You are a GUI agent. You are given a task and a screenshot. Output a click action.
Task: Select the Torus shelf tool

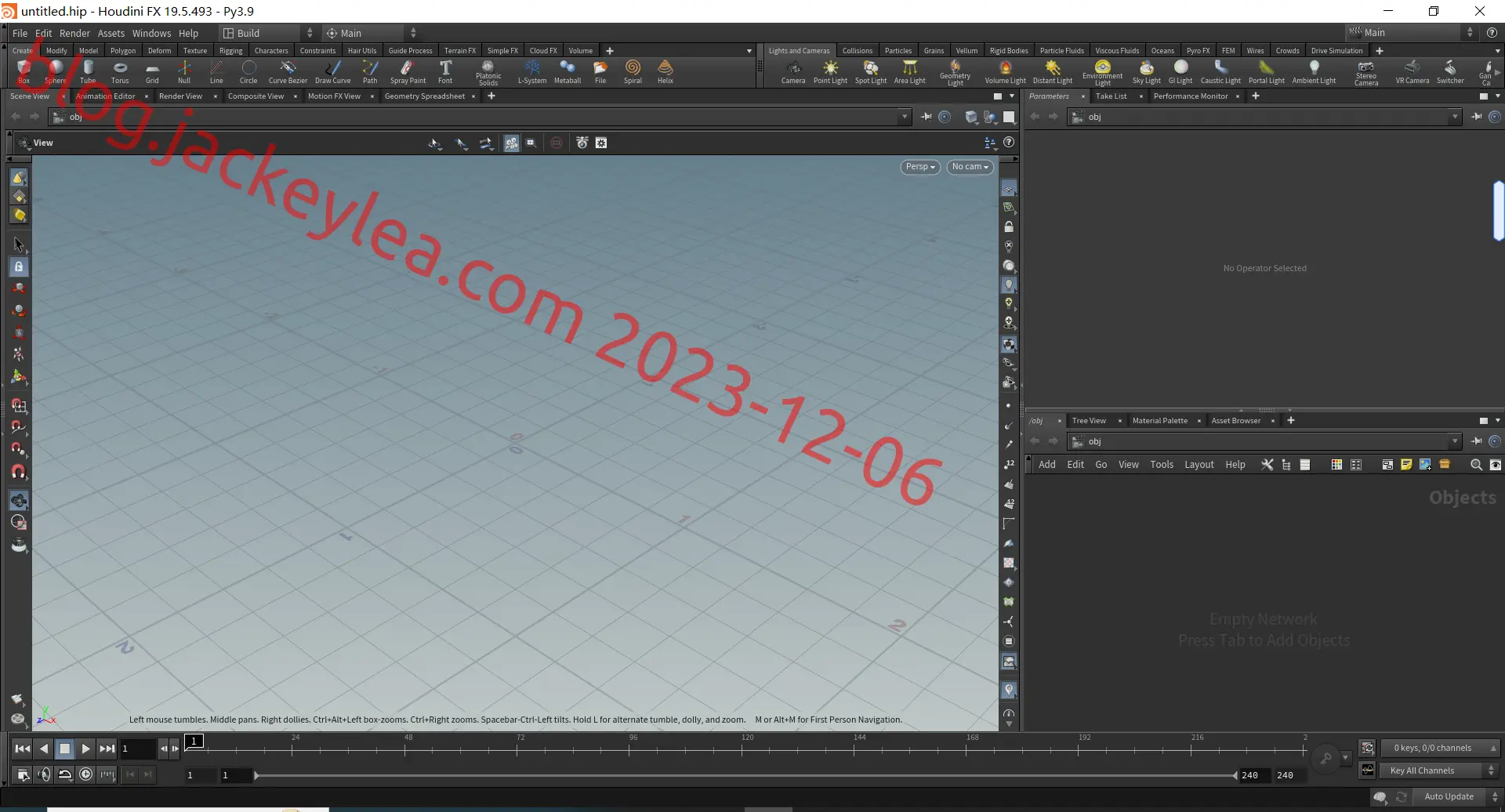pos(120,71)
